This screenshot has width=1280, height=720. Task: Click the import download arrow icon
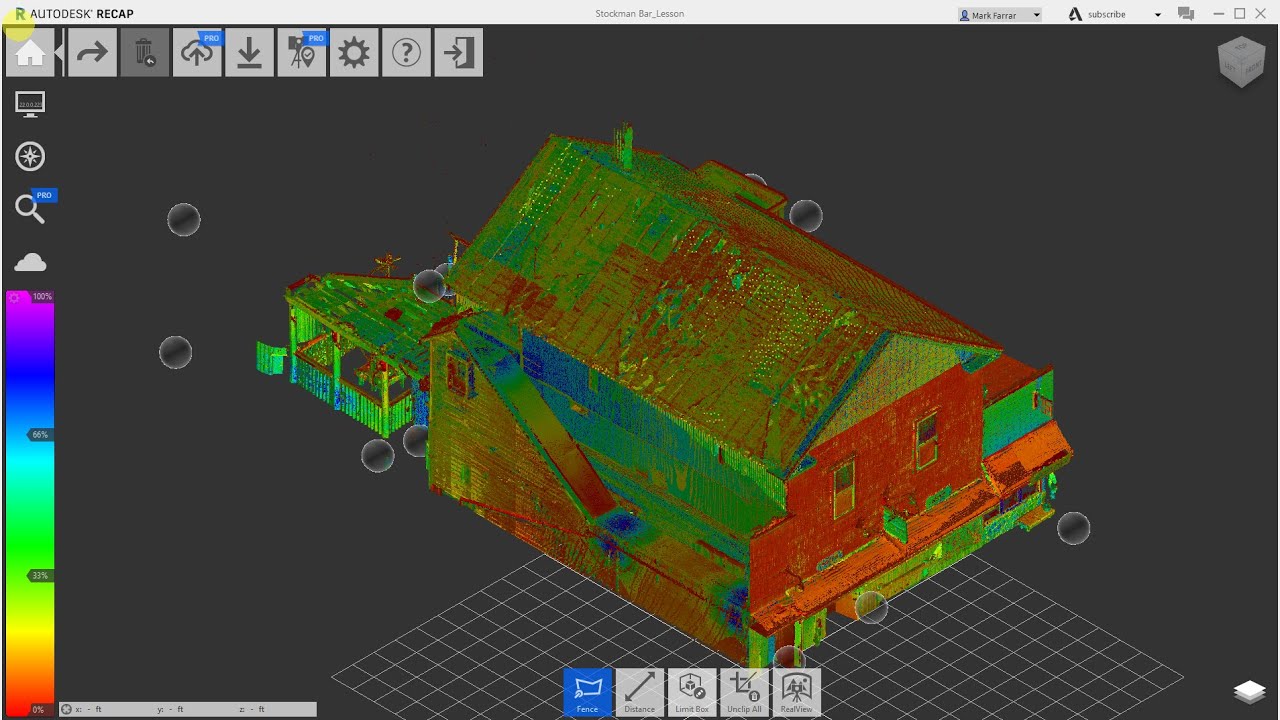[x=249, y=53]
